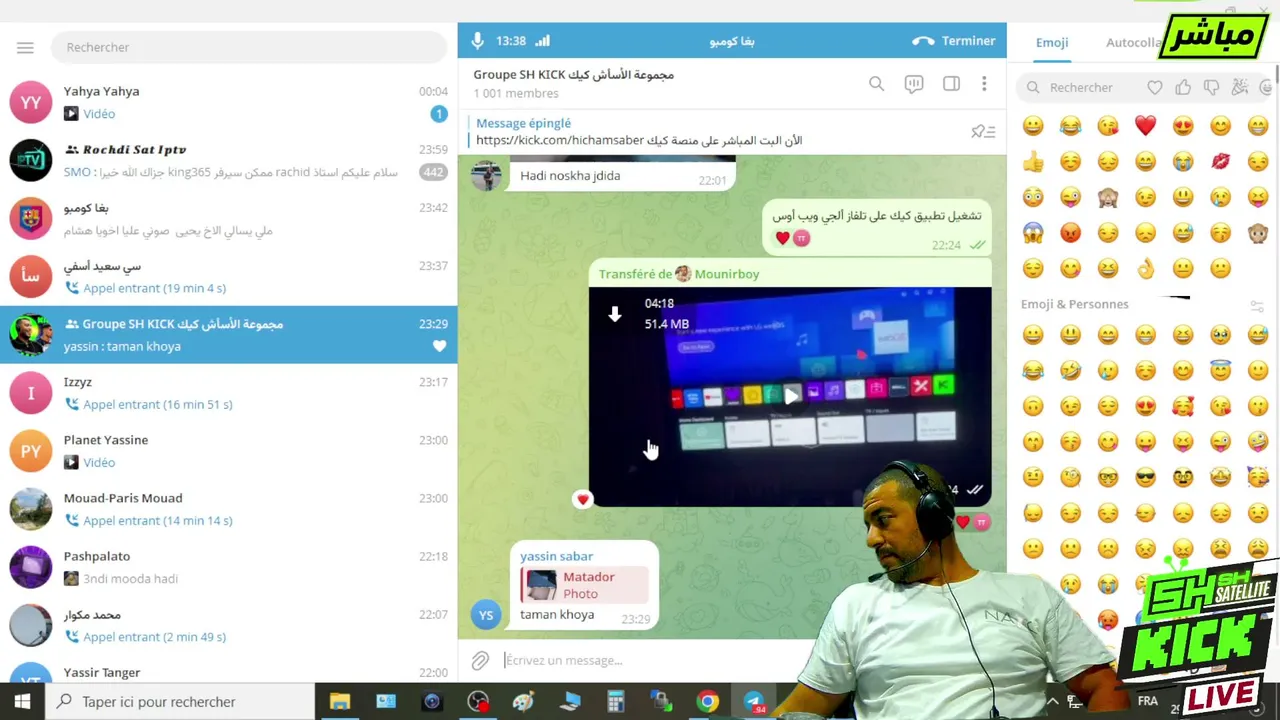
Task: Open Telegram from the taskbar
Action: 754,702
